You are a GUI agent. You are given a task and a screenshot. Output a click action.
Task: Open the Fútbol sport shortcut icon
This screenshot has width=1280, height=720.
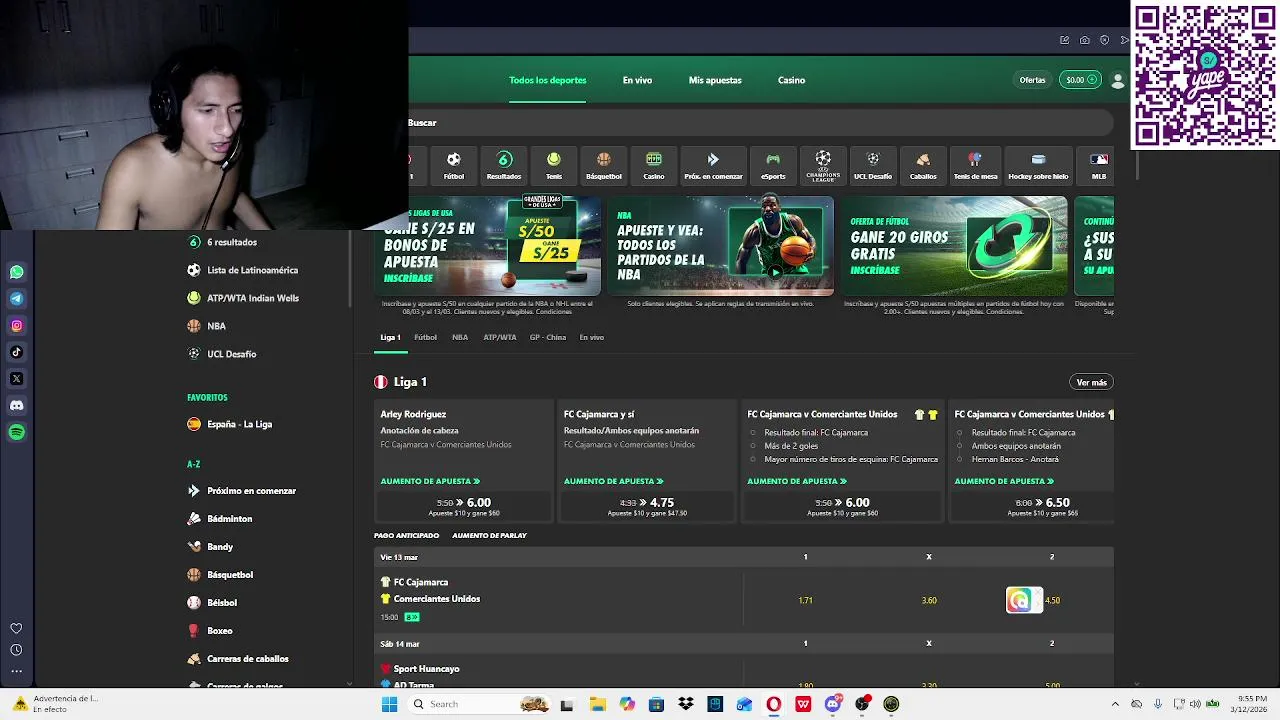[454, 165]
